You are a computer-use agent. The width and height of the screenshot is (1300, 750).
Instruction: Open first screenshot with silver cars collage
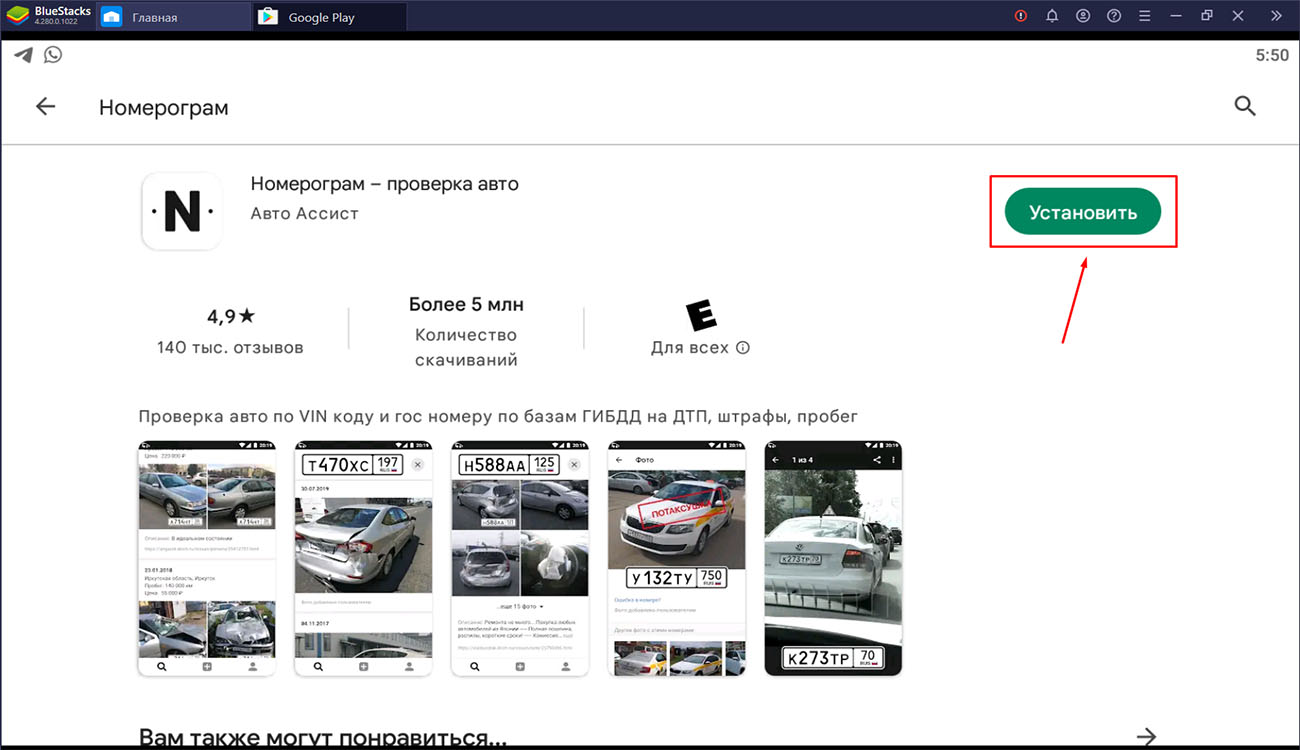point(207,558)
